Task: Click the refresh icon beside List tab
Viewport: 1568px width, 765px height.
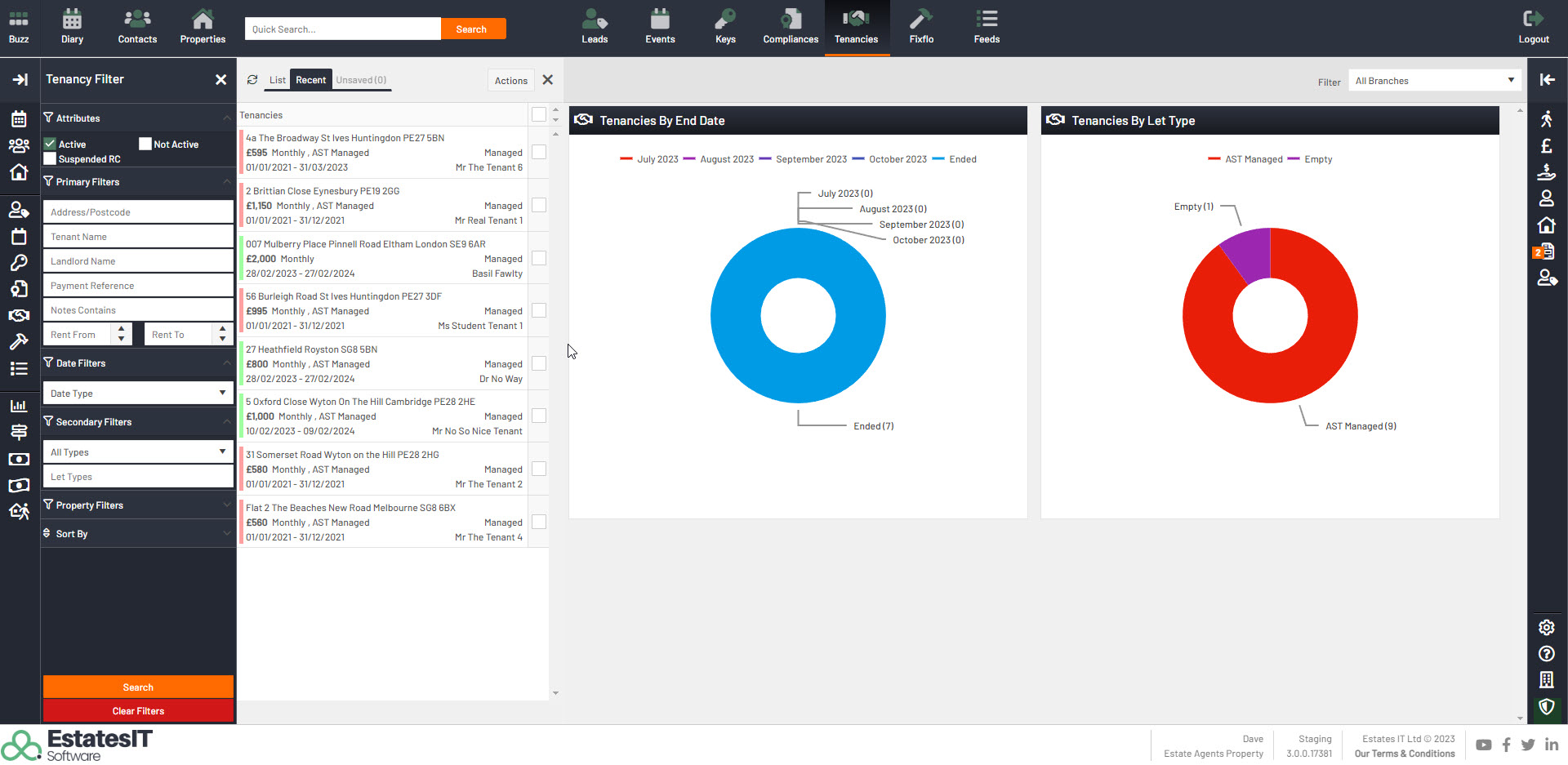Action: pyautogui.click(x=252, y=80)
